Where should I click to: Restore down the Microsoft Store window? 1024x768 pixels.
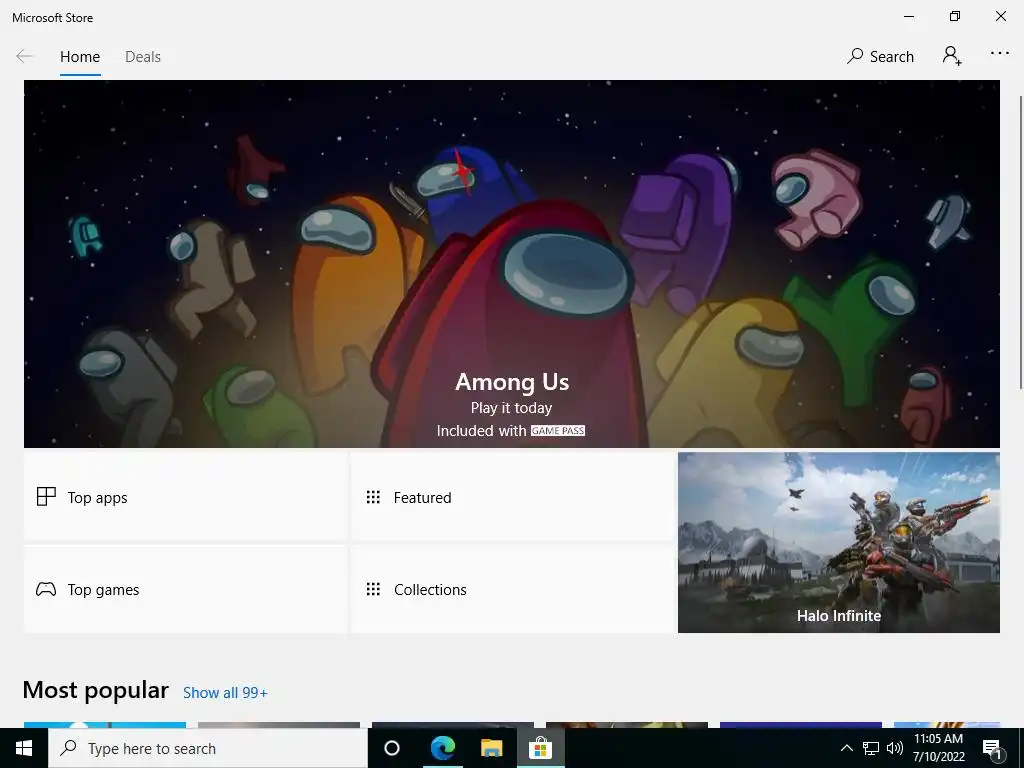[955, 16]
